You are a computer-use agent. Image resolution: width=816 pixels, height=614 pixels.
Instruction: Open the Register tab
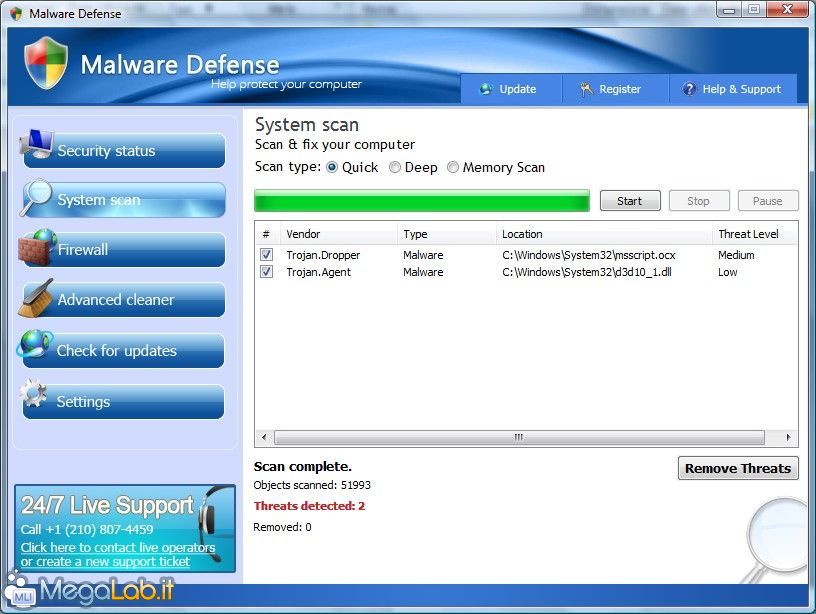pos(615,89)
